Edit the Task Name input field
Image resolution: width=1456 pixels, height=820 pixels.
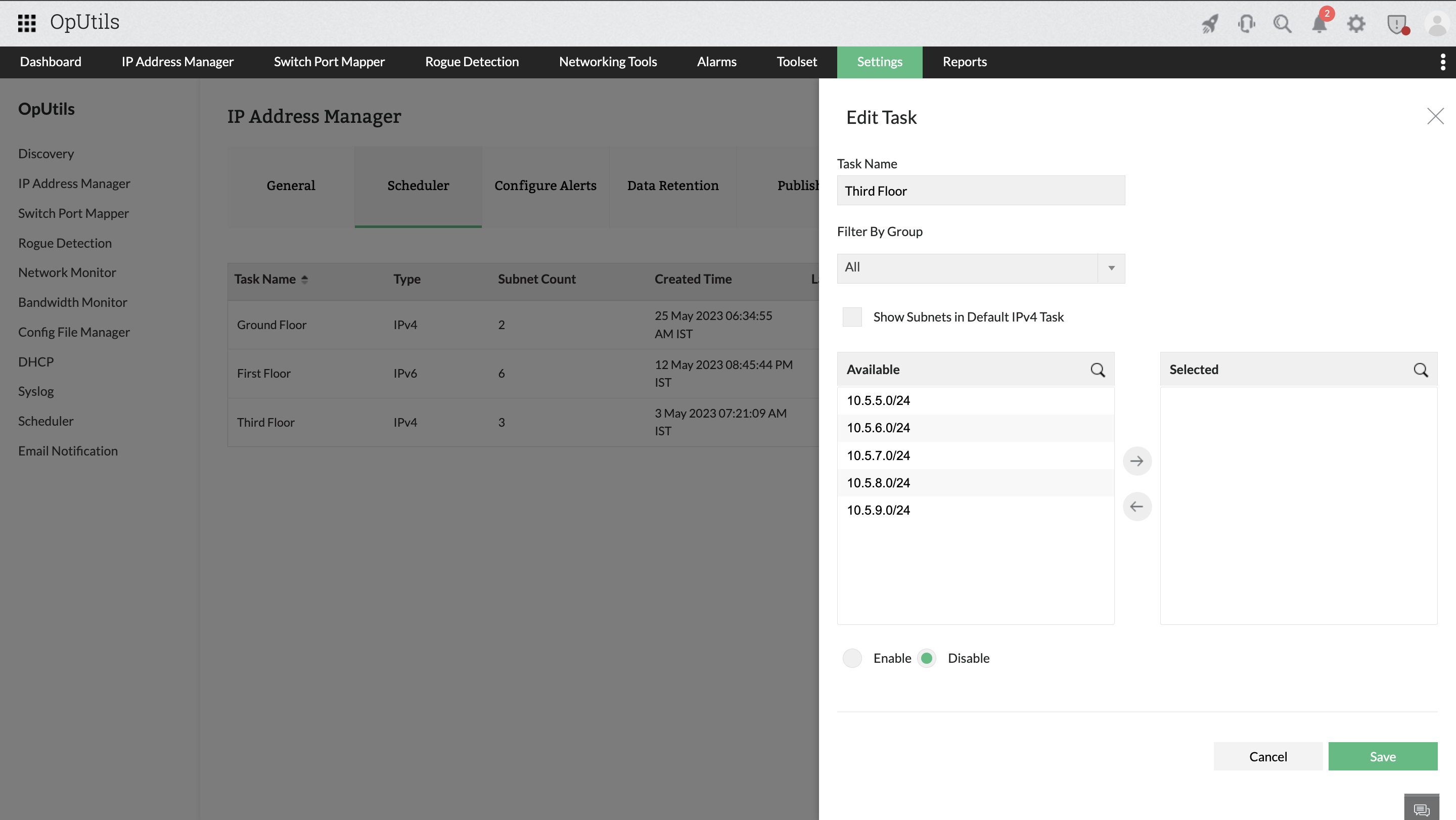[x=981, y=191]
